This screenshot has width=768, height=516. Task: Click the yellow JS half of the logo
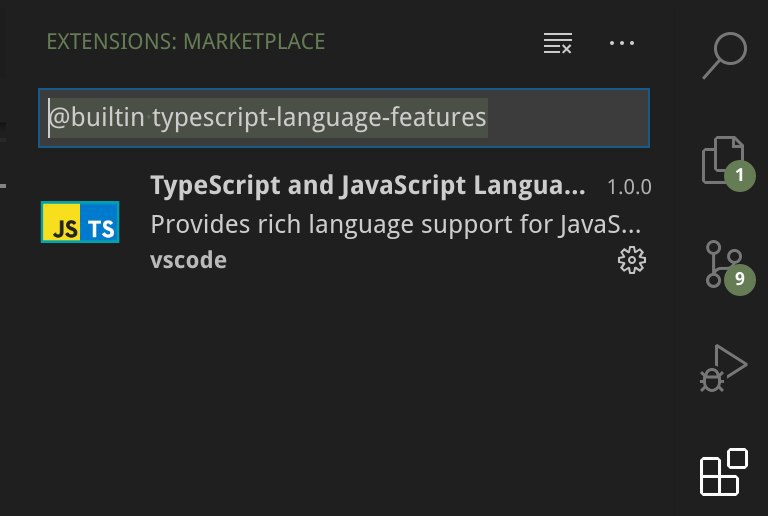pos(61,222)
